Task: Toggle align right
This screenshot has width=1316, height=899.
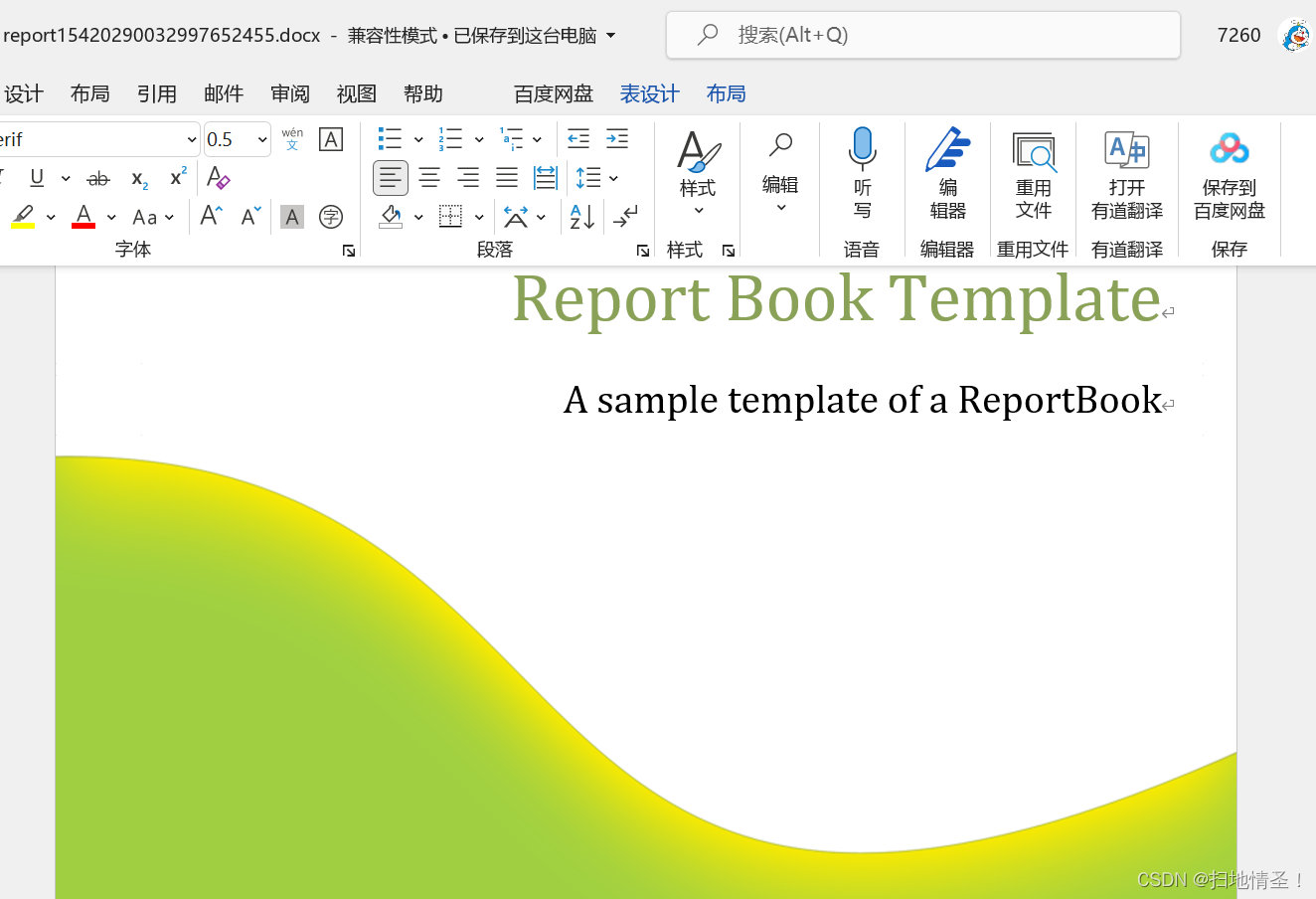Action: [468, 178]
